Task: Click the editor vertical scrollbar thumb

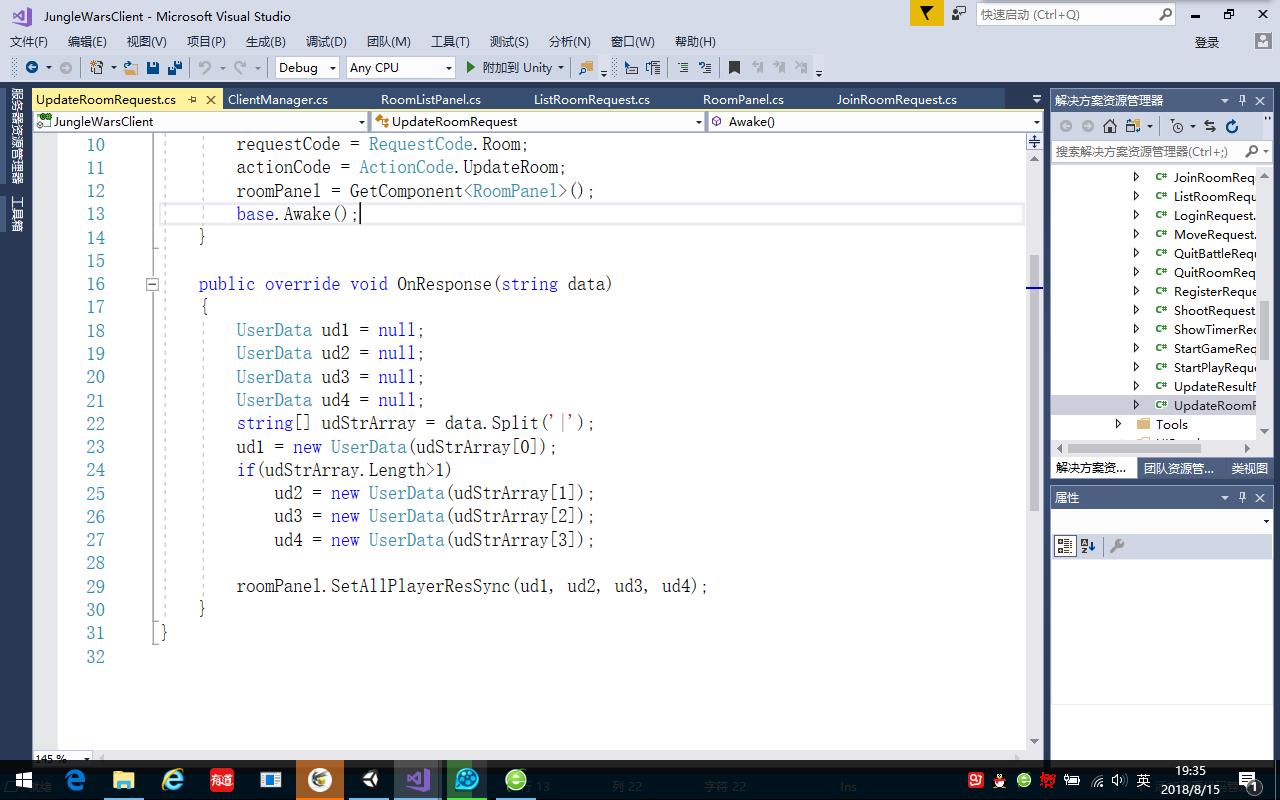Action: click(1034, 385)
